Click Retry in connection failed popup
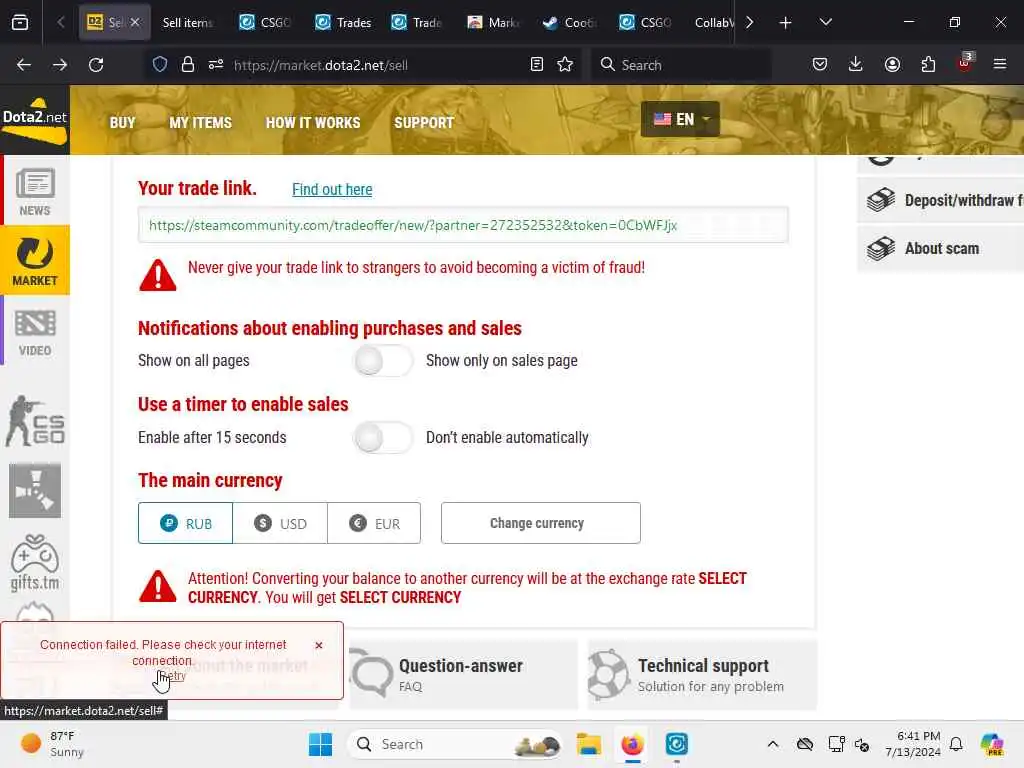1024x768 pixels. 174,676
